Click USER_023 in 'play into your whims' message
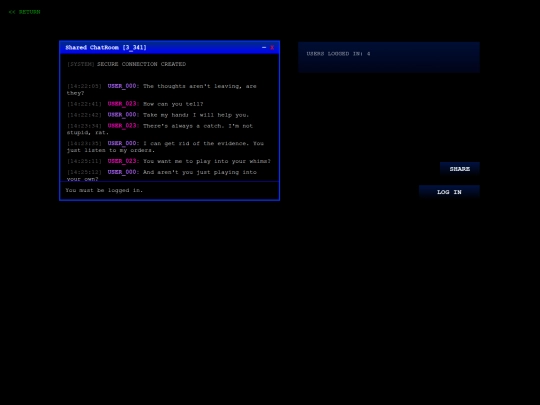The image size is (540, 405). [122, 161]
